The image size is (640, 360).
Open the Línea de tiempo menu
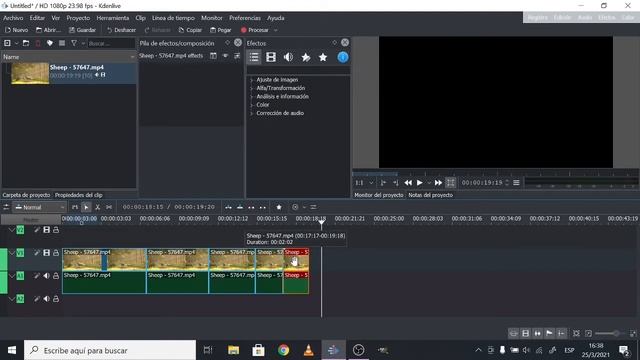pos(173,18)
